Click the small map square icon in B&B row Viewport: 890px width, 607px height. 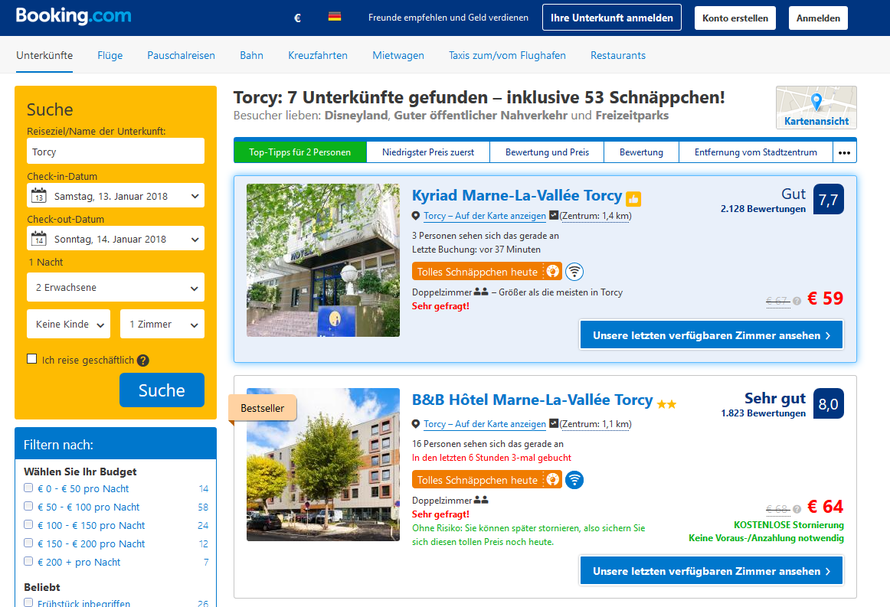[x=554, y=424]
